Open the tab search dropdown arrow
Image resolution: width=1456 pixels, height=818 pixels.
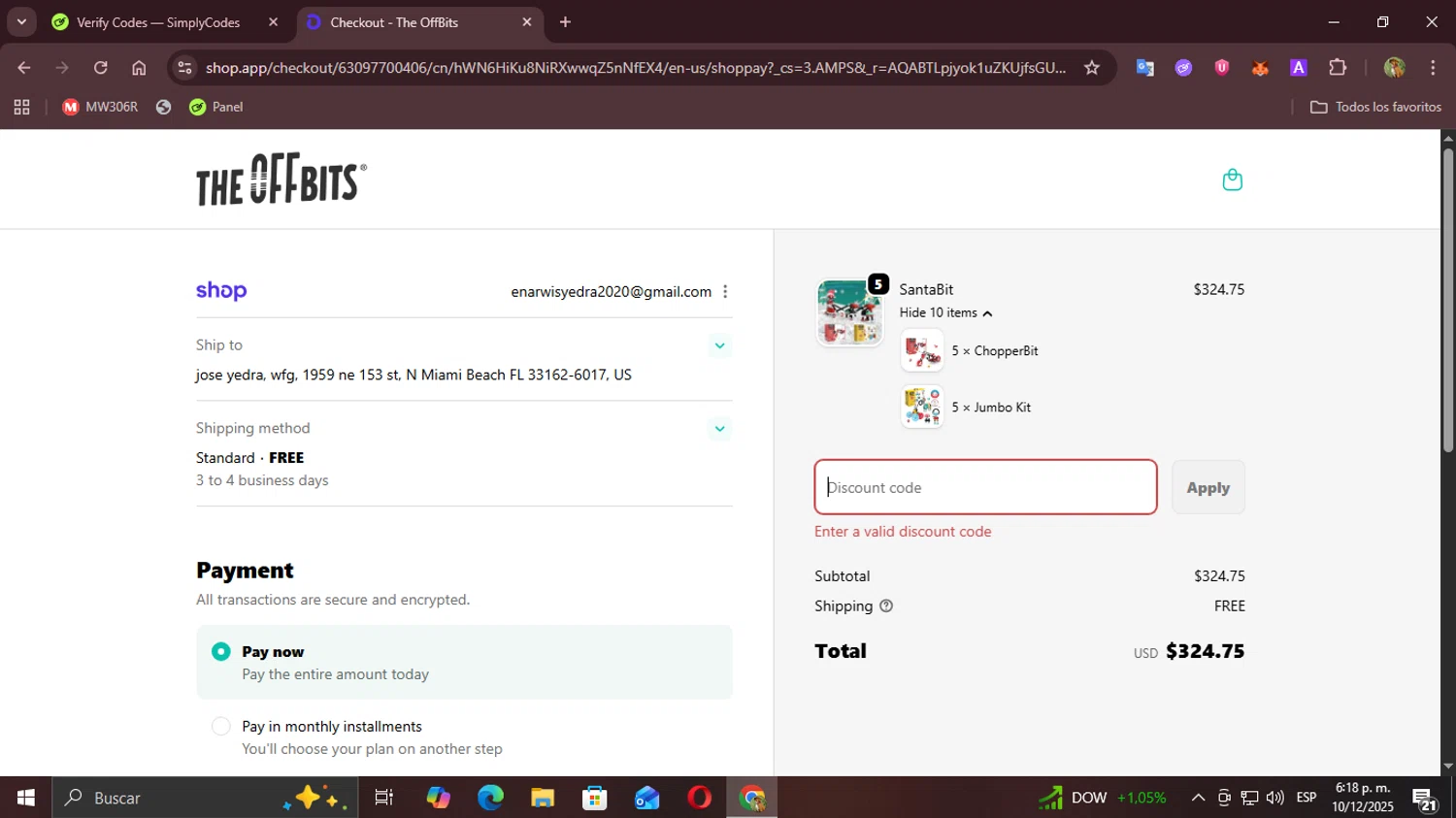point(21,21)
